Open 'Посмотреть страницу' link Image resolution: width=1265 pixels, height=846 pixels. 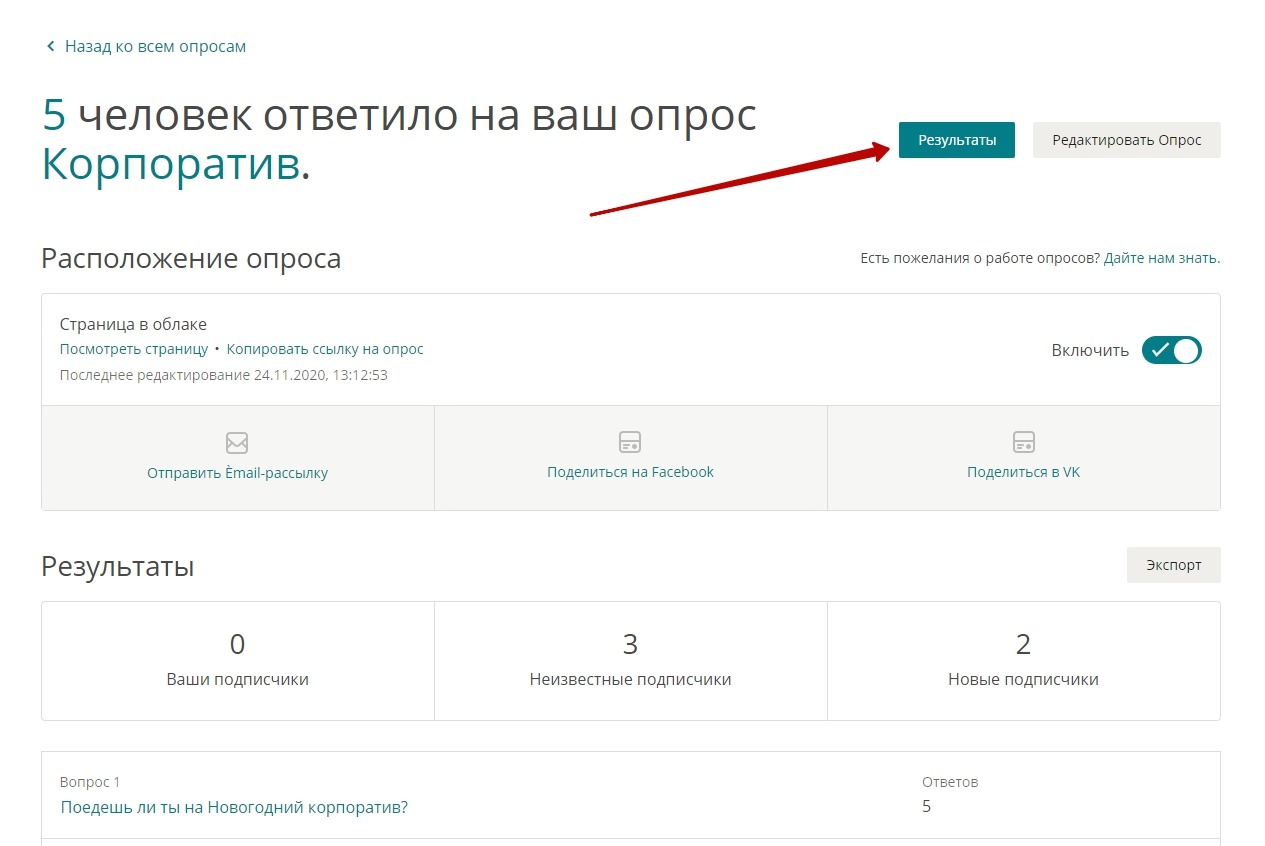tap(134, 349)
